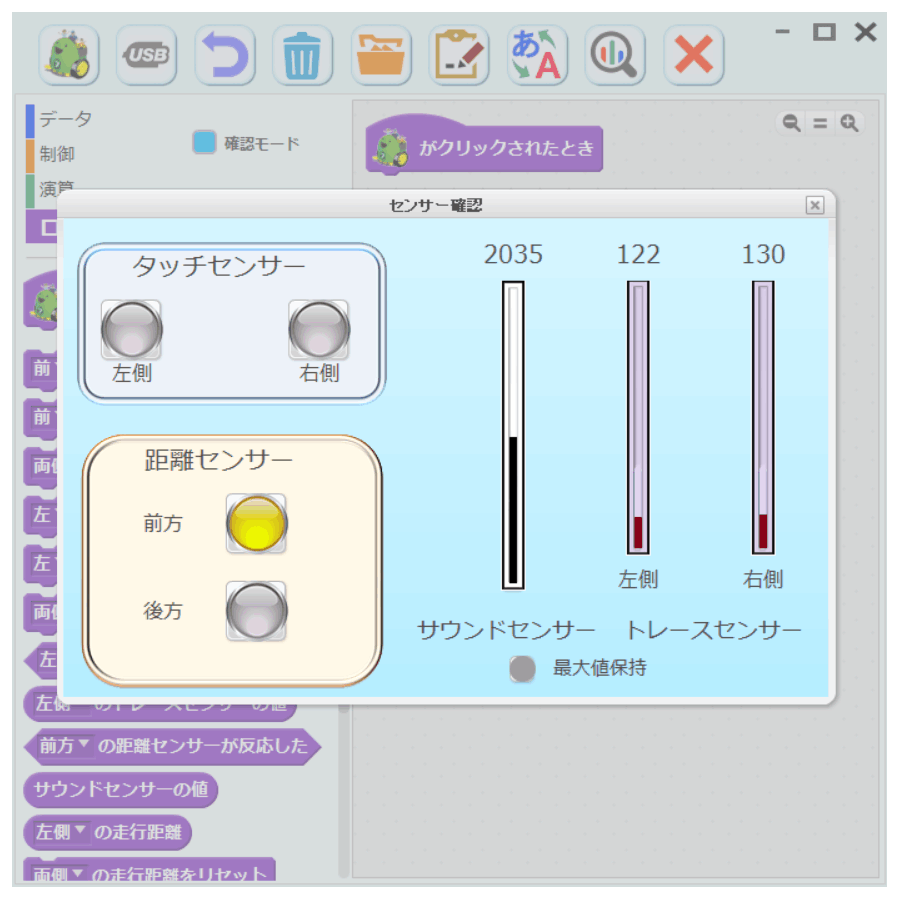Open the 左側 dropdown in 走行距離 block
Image resolution: width=900 pixels, height=900 pixels.
[x=61, y=832]
